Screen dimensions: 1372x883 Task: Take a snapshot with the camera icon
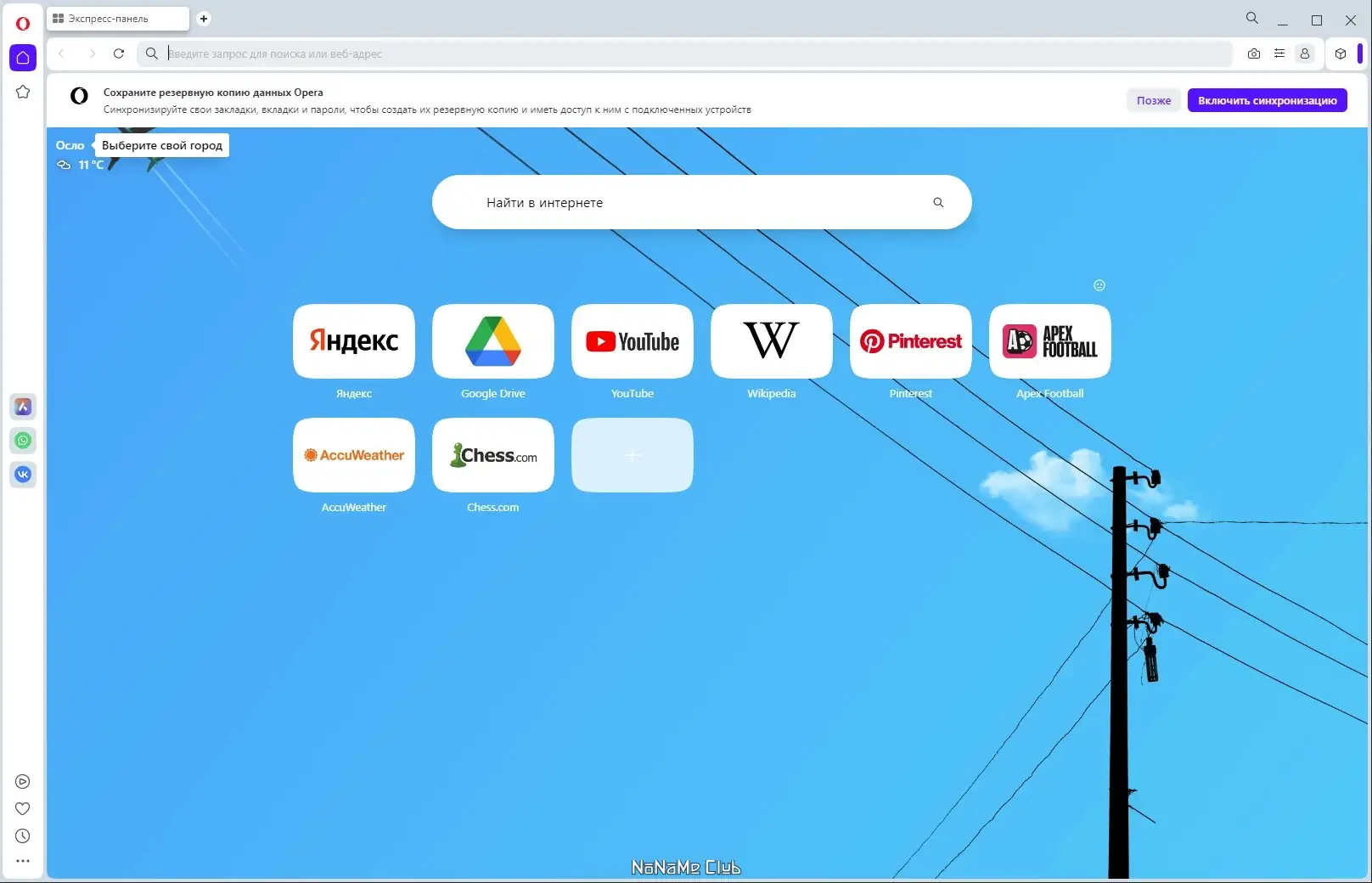pos(1254,53)
